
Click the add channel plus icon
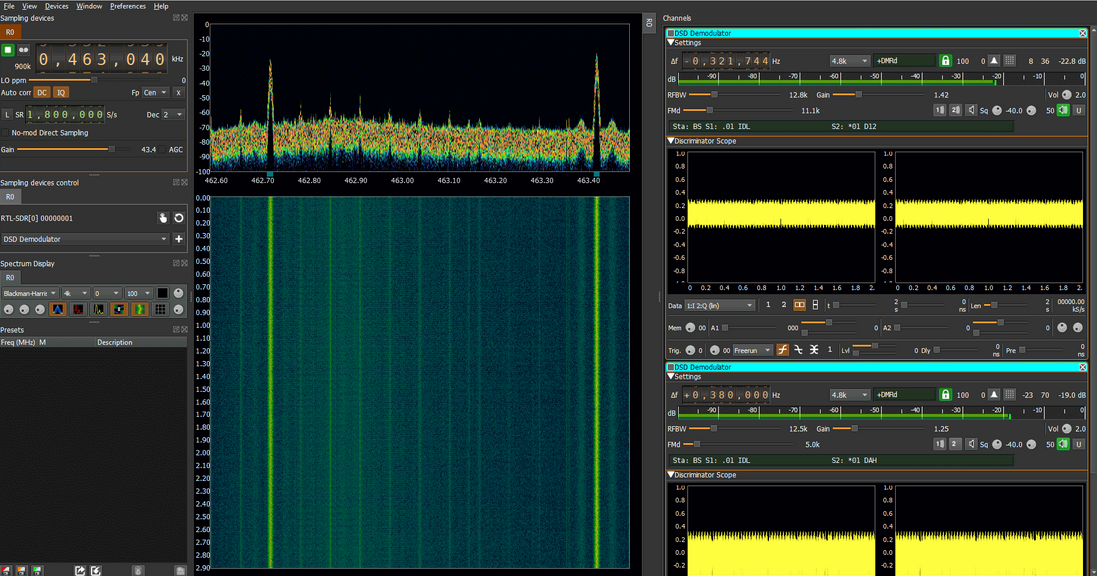point(179,239)
